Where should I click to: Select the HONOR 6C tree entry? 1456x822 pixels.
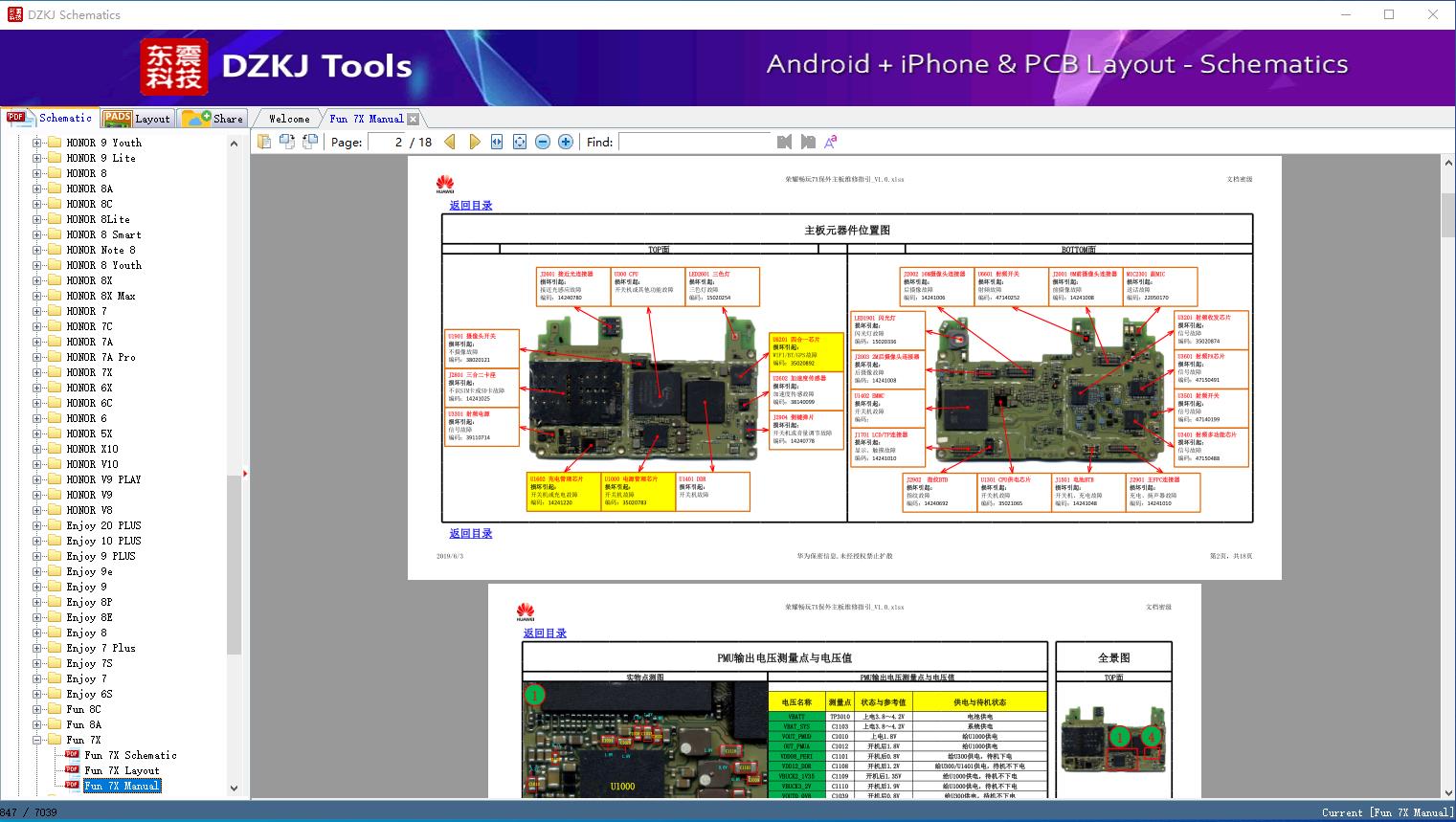coord(89,403)
